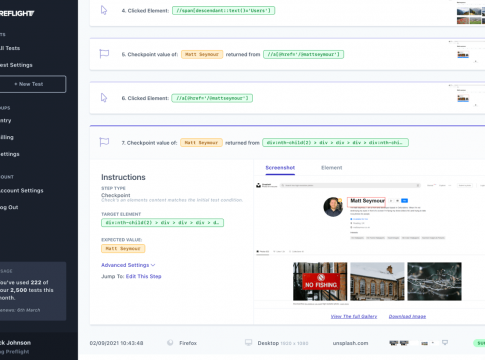Click the small monitor icon near status badge
Image resolution: width=485 pixels, height=360 pixels.
pyautogui.click(x=445, y=343)
